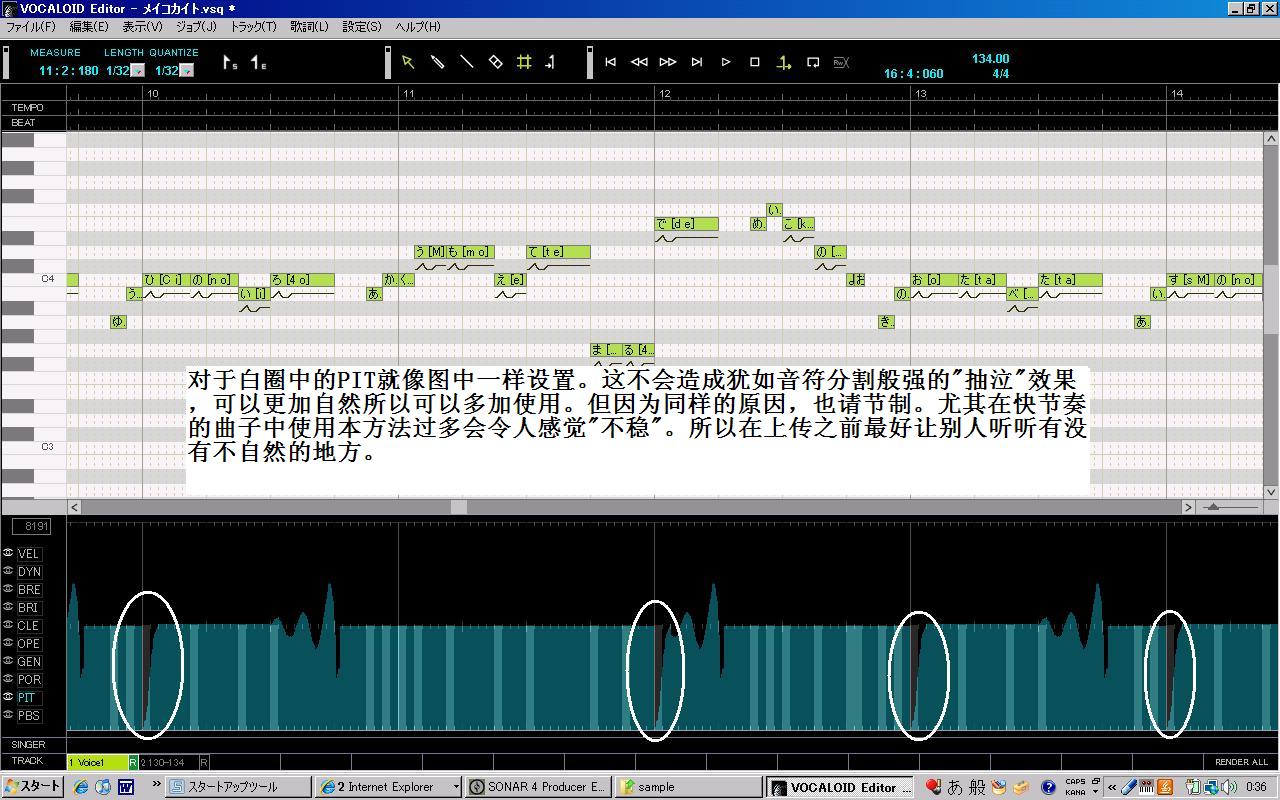
Task: Select the eraser tool
Action: 495,62
